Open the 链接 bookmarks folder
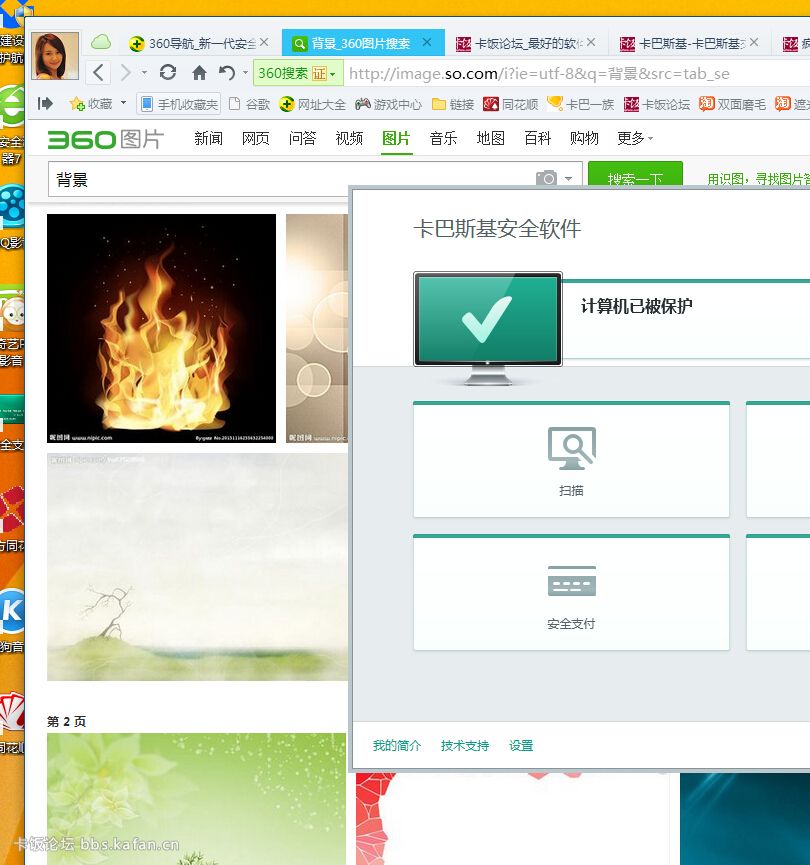The height and width of the screenshot is (865, 810). click(453, 104)
